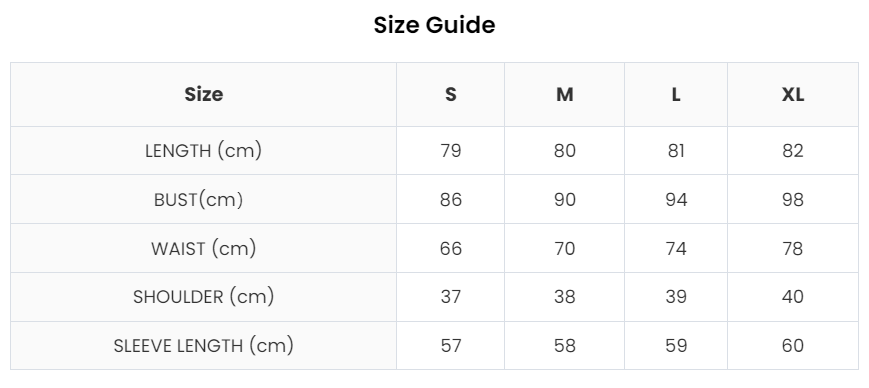Click the L size column header
The width and height of the screenshot is (869, 388).
tap(676, 95)
